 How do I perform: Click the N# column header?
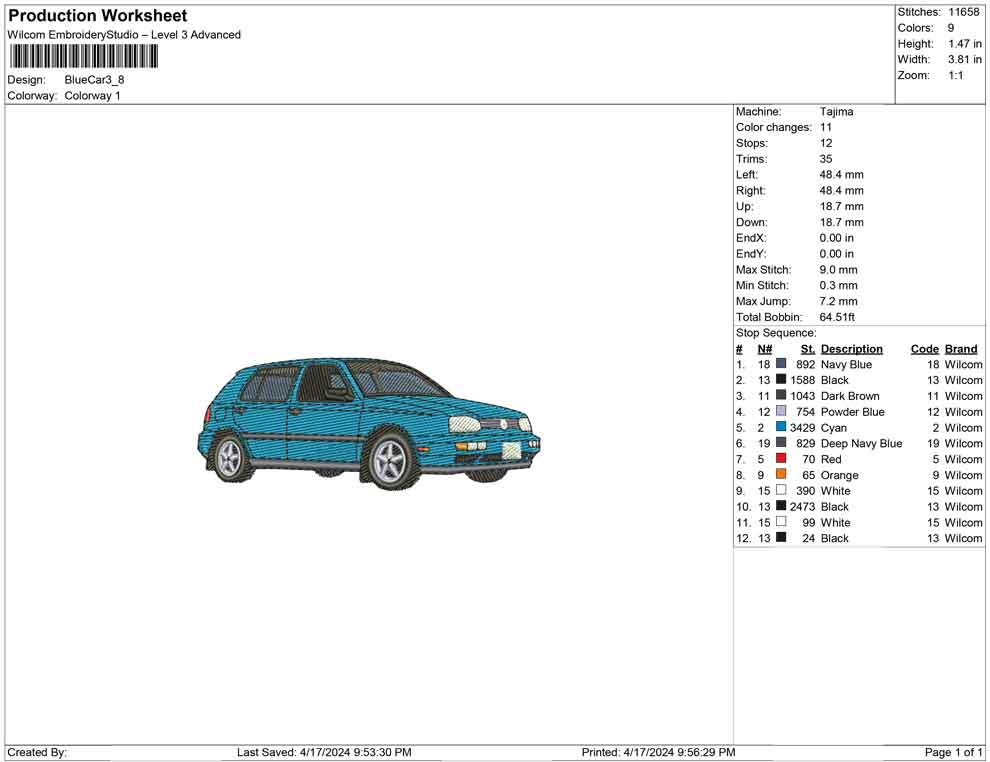coord(765,349)
